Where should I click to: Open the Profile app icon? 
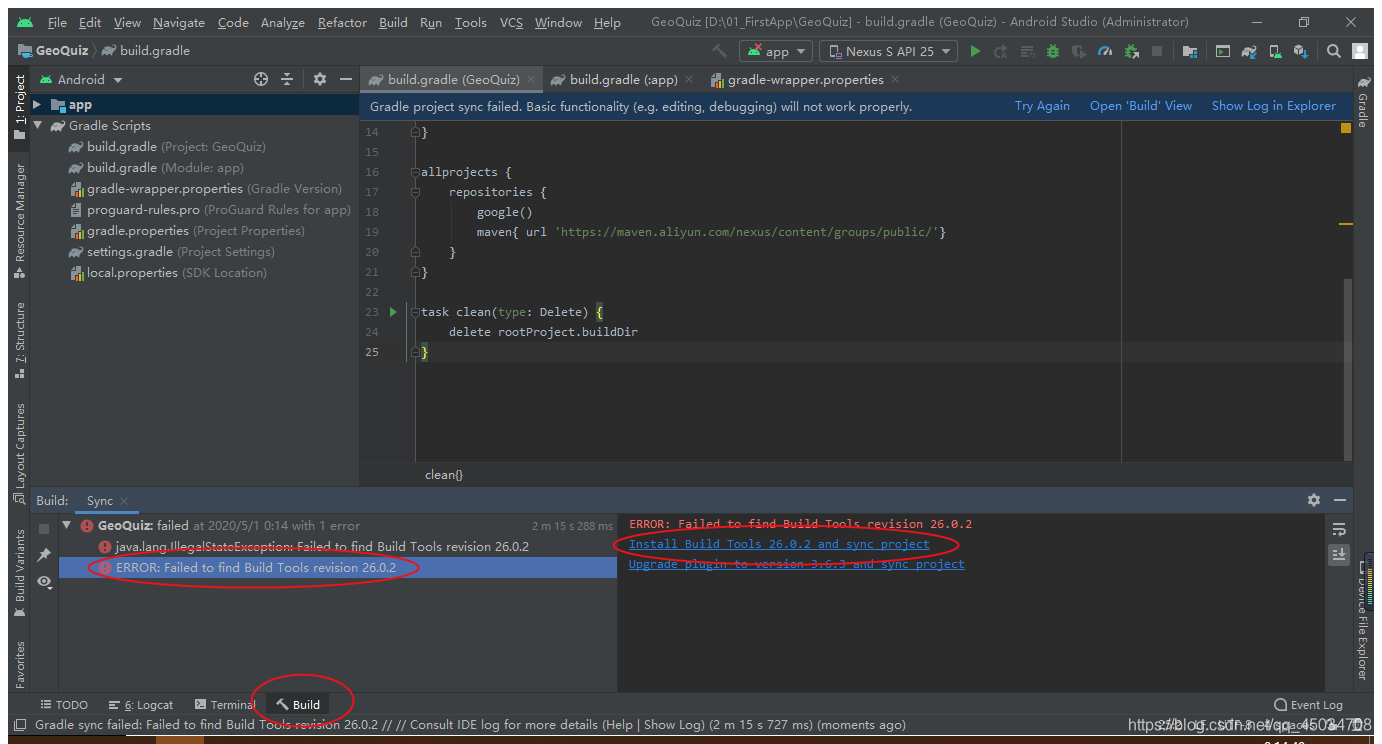click(x=1105, y=50)
